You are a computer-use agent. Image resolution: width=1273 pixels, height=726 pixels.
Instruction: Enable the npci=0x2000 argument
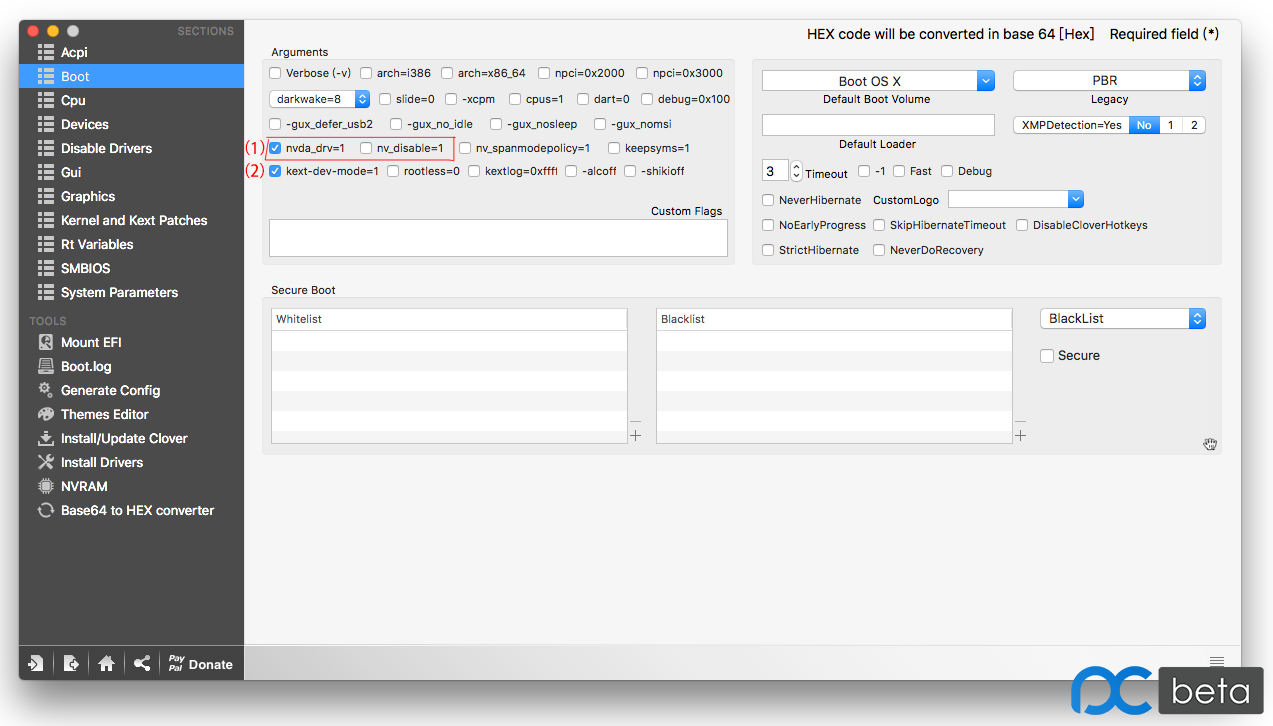[544, 73]
